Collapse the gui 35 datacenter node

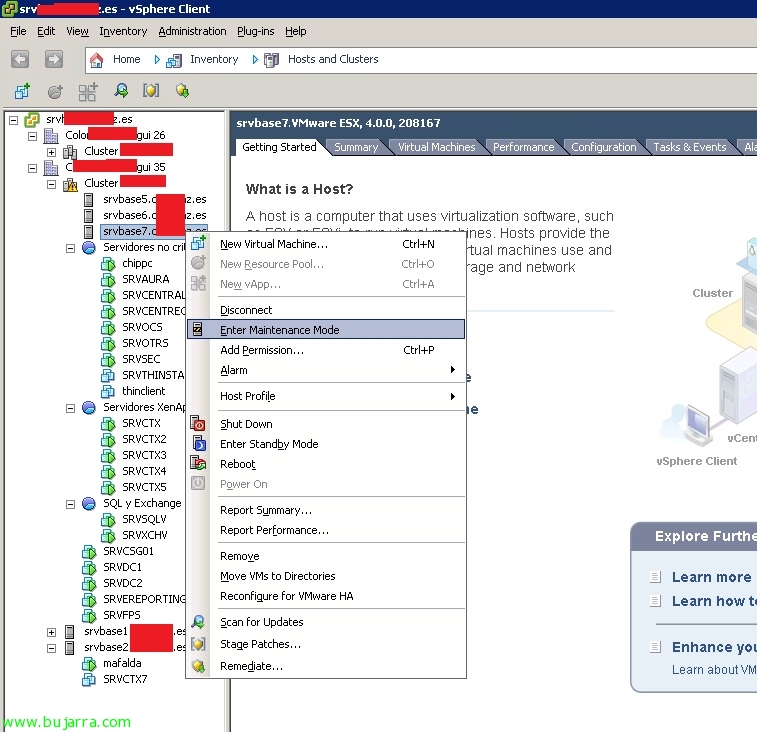32,169
